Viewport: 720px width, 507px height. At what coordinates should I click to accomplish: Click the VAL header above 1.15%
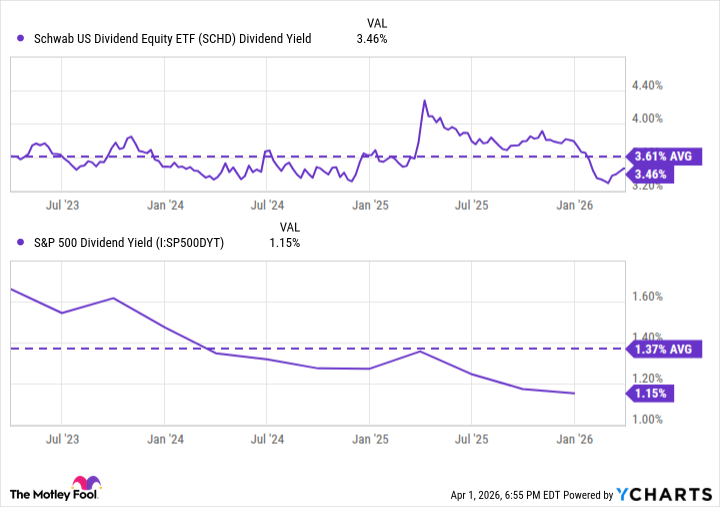click(288, 225)
